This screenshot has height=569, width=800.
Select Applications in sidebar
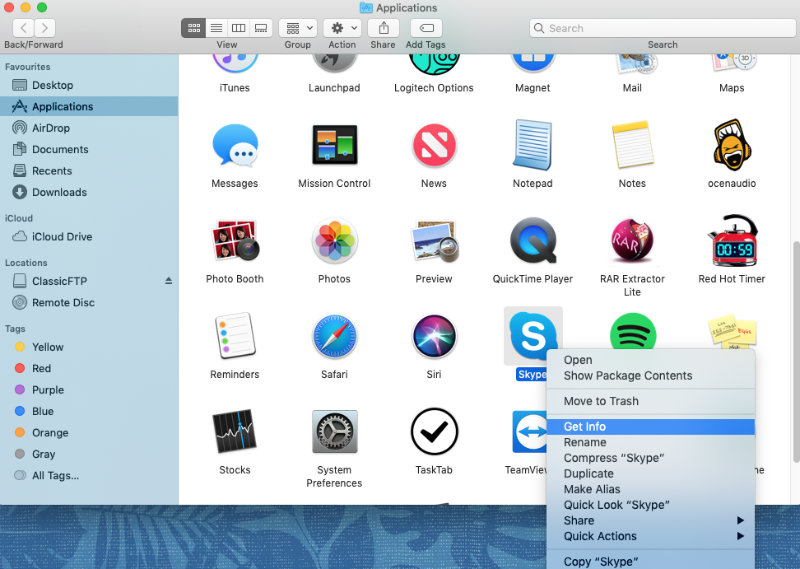[x=89, y=107]
